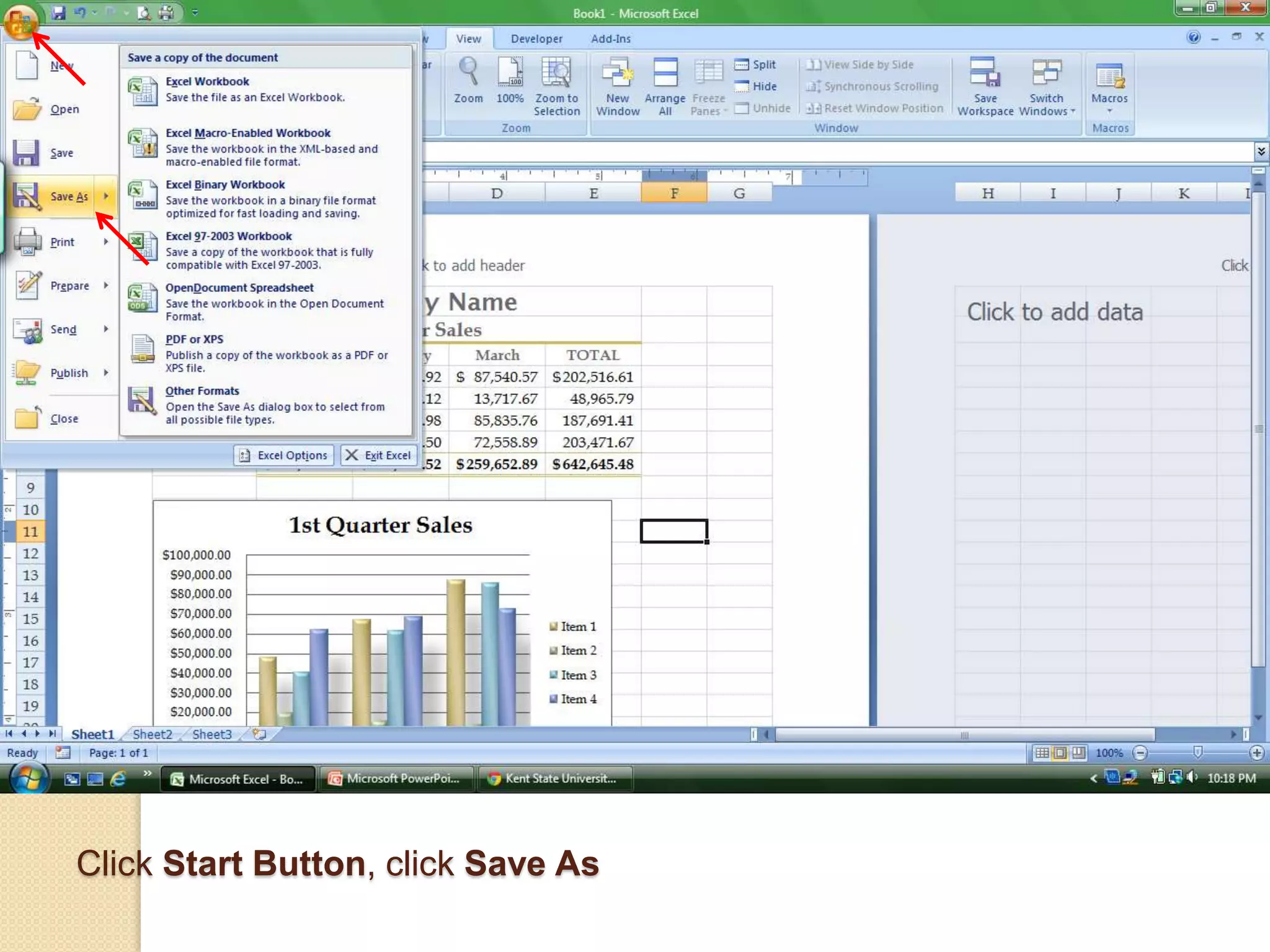Save as OpenDocument Spreadsheet

(x=267, y=302)
